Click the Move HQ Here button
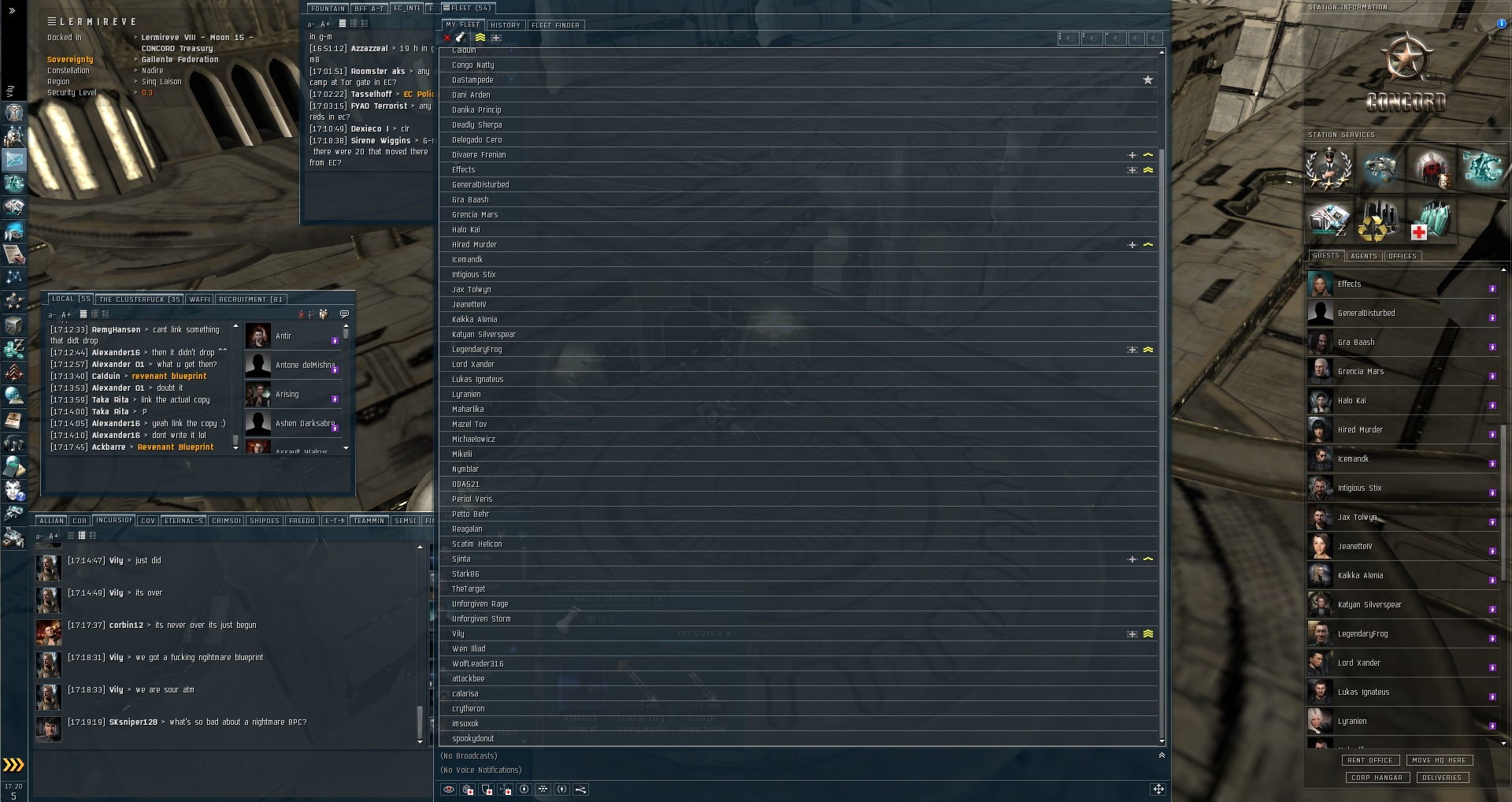The width and height of the screenshot is (1512, 802). pos(1439,760)
